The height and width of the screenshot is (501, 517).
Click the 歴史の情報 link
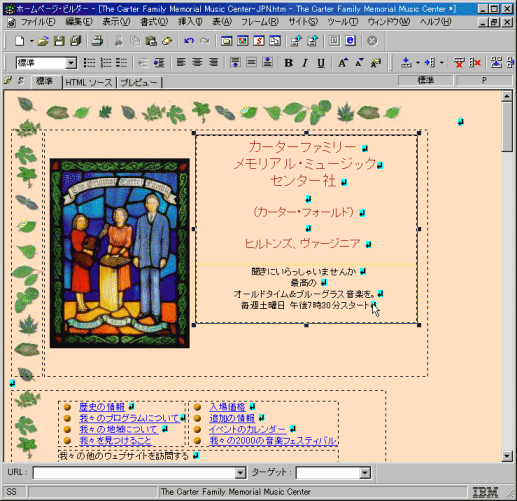(x=102, y=407)
